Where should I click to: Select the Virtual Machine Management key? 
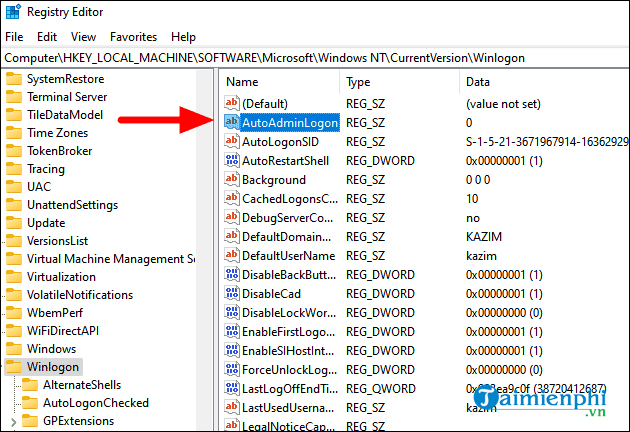pos(111,259)
